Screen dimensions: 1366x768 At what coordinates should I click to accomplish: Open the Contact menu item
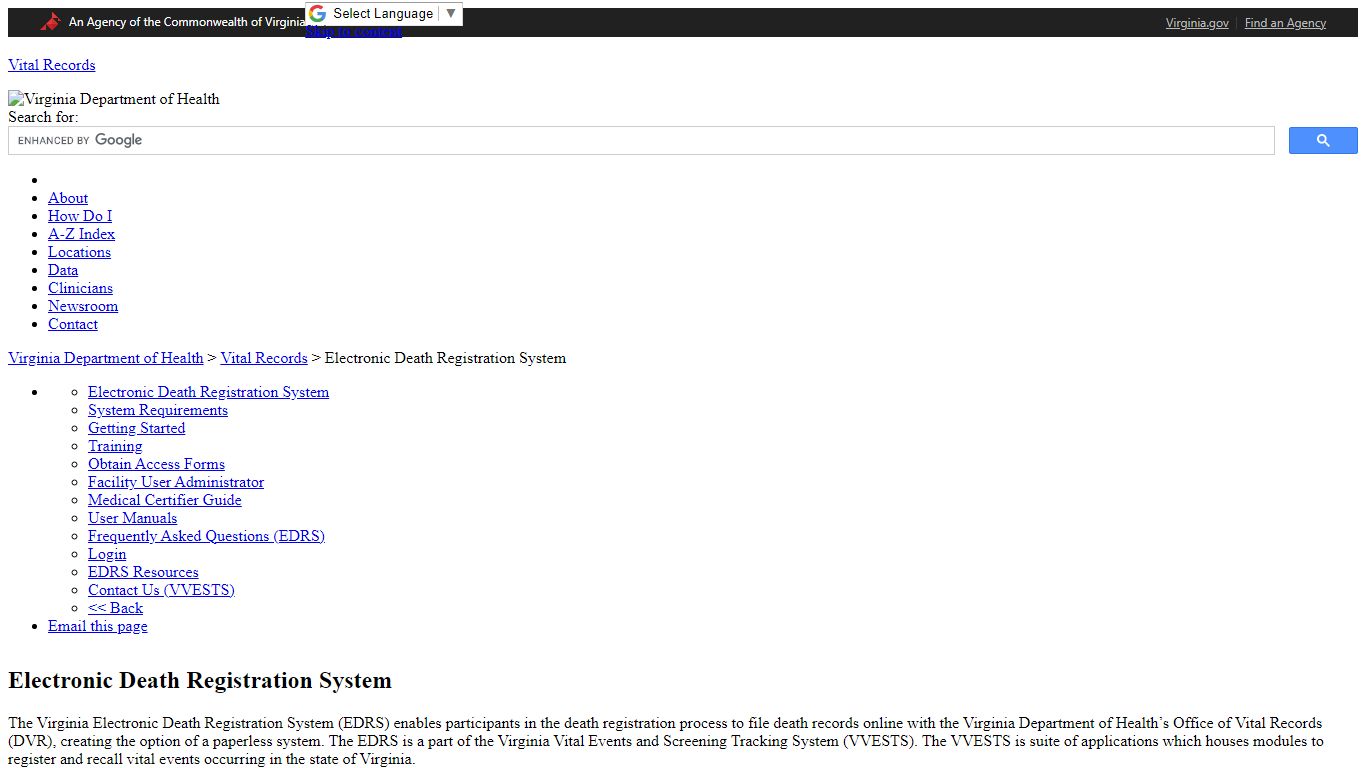click(73, 324)
